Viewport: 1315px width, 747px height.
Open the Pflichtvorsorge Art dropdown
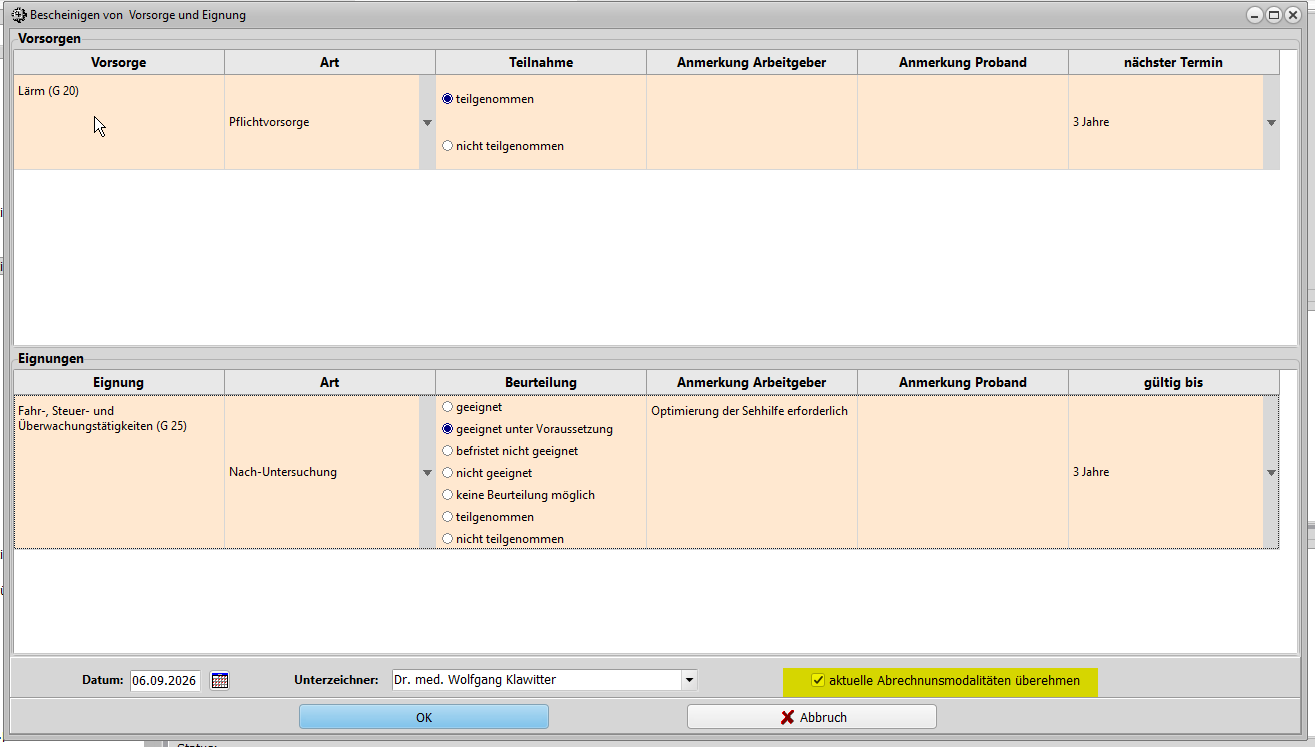coord(427,122)
